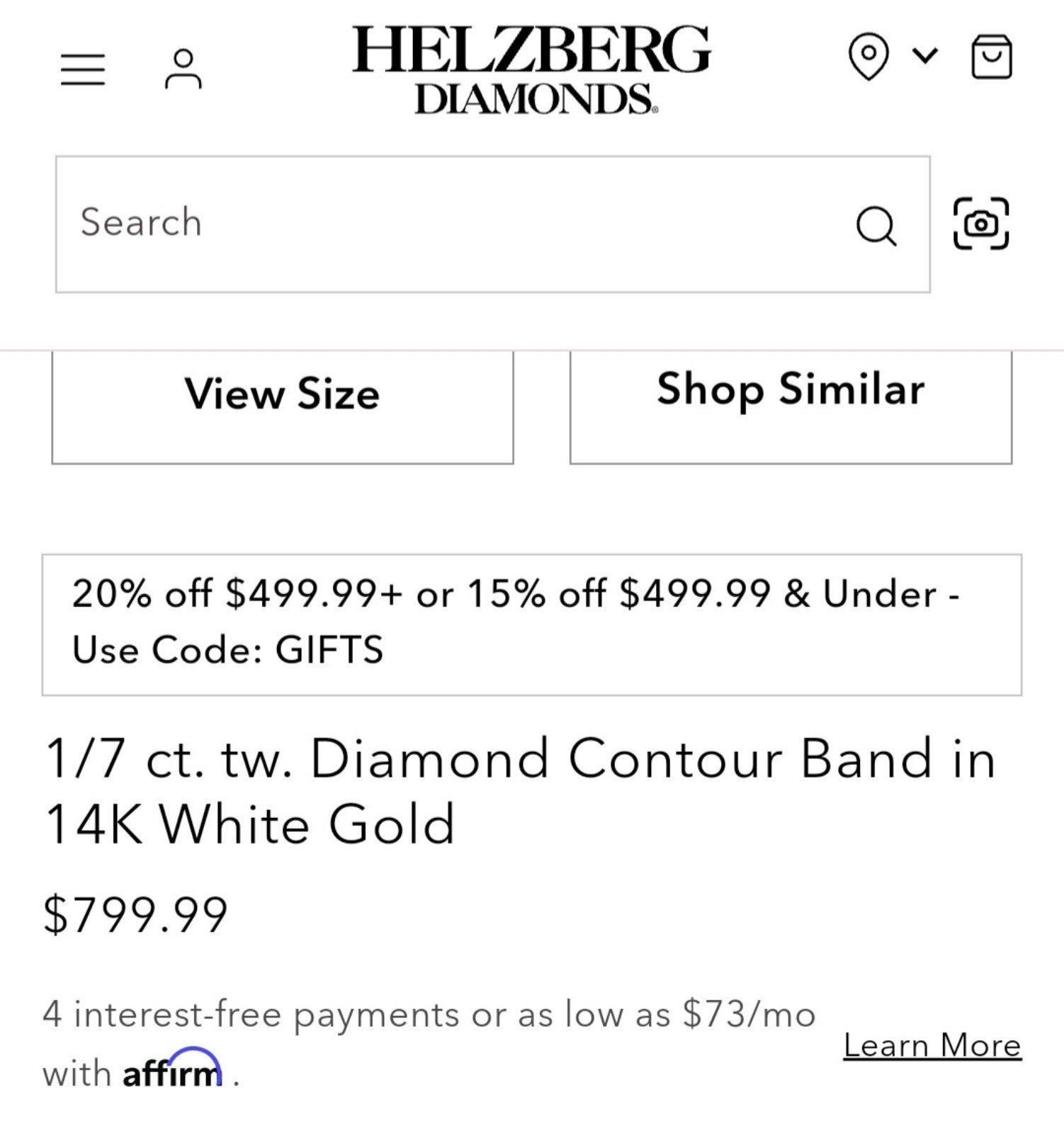Click the word DIAMONDS in the header logo
Viewport: 1064px width, 1133px height.
coord(536,98)
